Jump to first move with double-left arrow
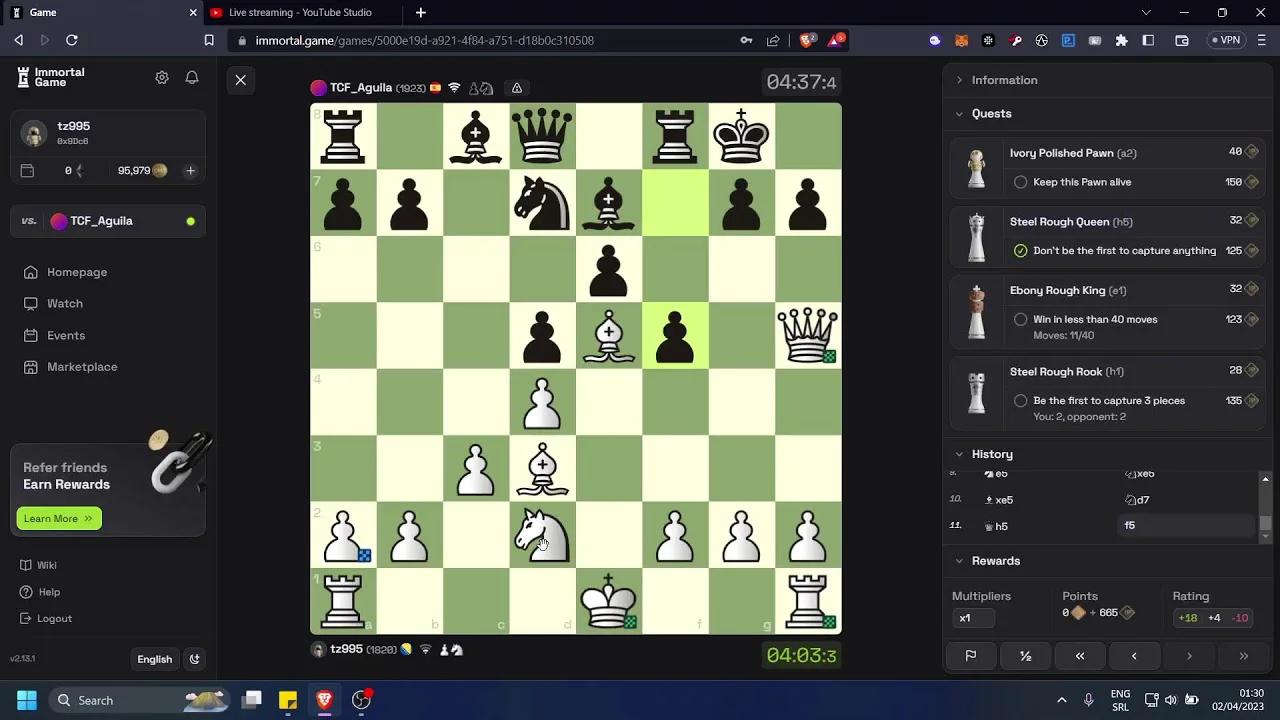 coord(1079,655)
